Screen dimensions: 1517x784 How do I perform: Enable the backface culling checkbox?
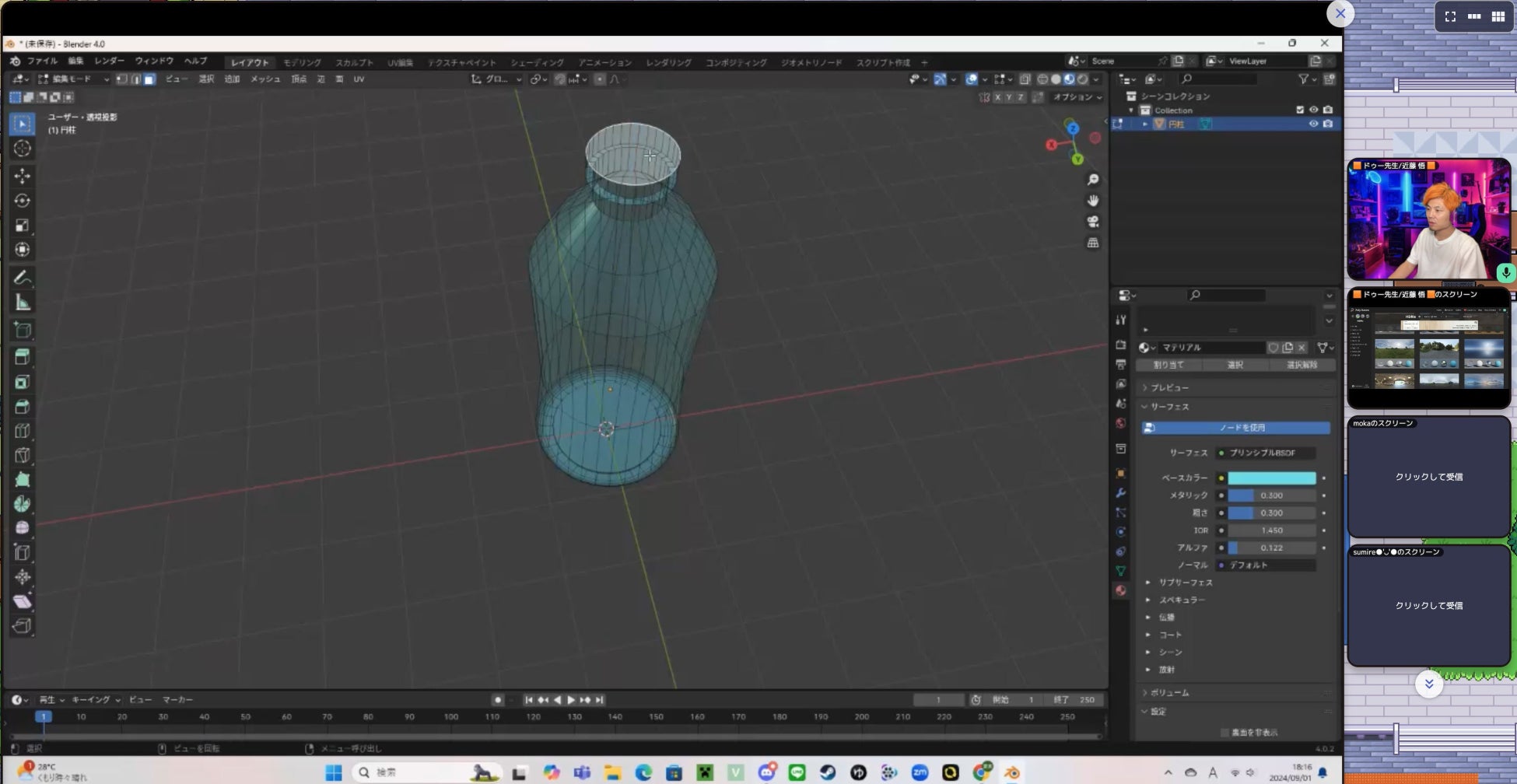pos(1224,733)
